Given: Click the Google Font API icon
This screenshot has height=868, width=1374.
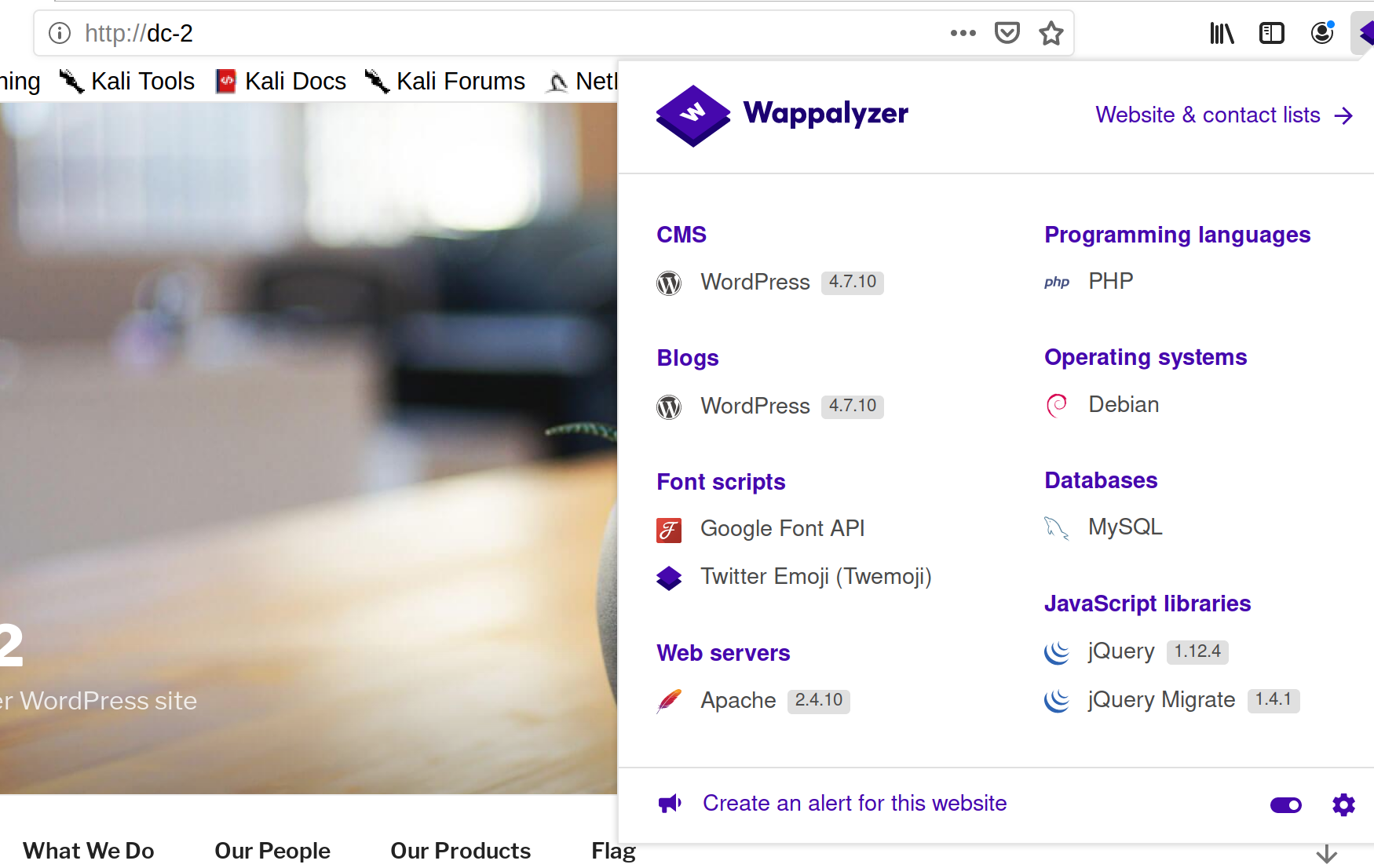Looking at the screenshot, I should (x=669, y=530).
